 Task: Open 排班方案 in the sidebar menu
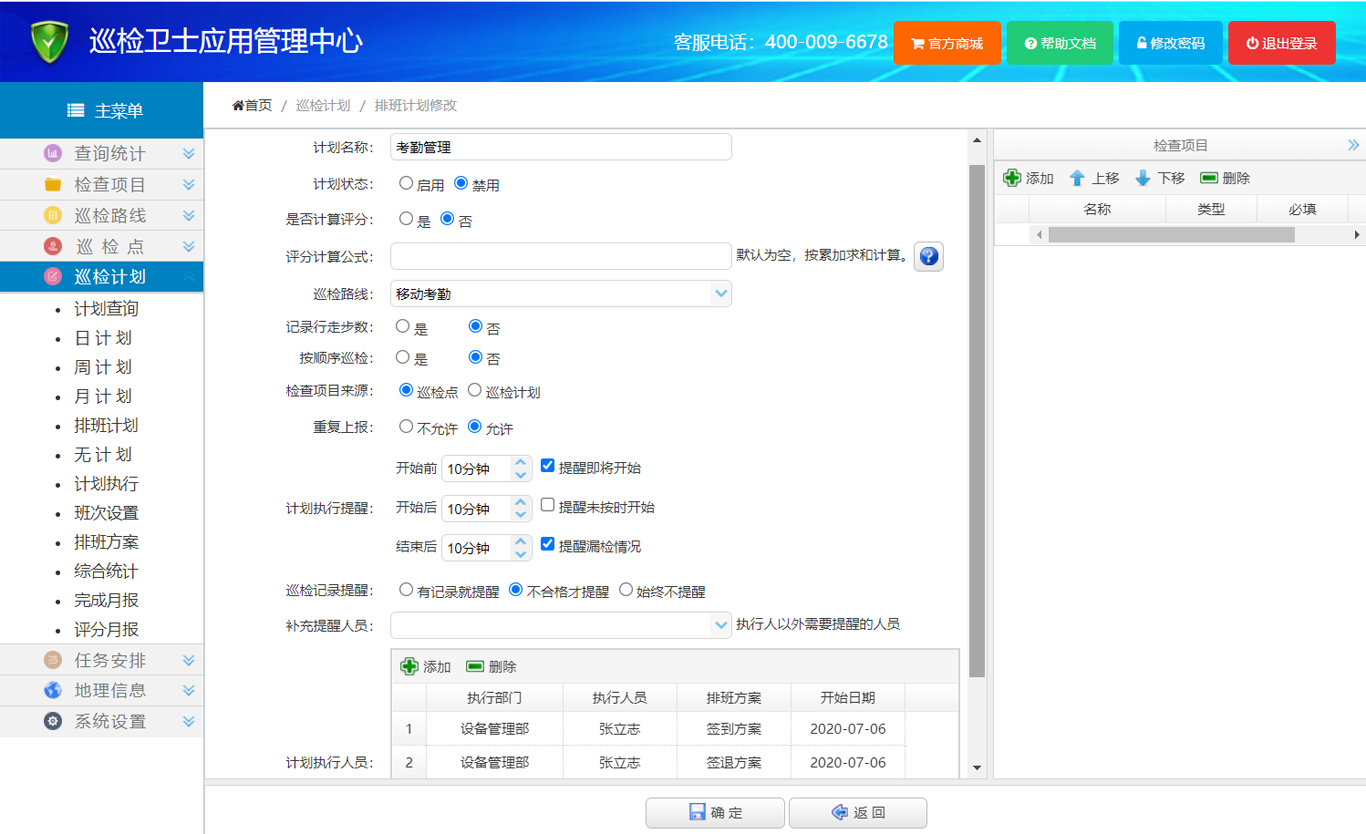106,542
